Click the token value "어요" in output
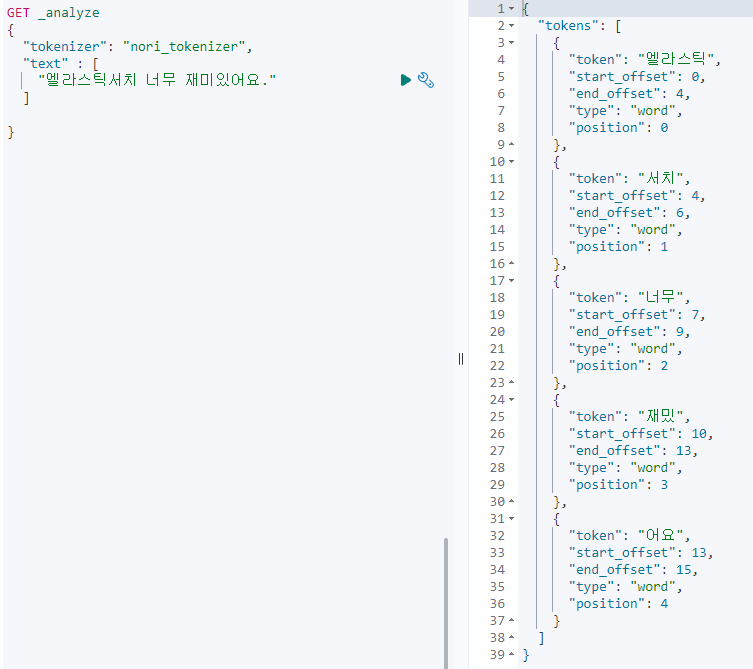Image resolution: width=753 pixels, height=669 pixels. tap(660, 535)
